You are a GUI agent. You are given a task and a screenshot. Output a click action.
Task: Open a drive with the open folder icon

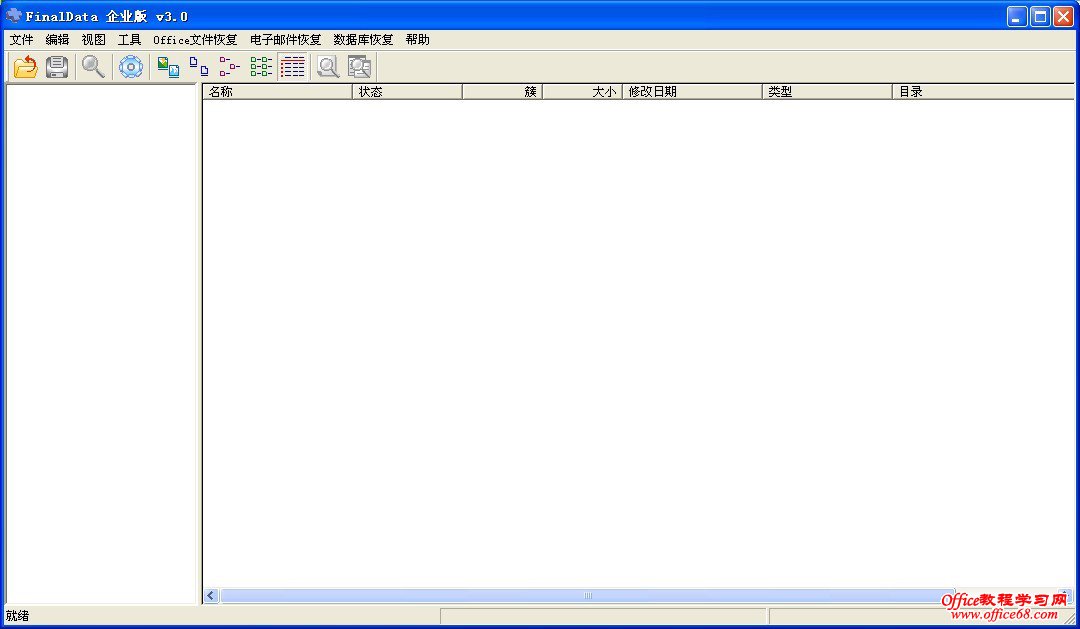(x=24, y=66)
